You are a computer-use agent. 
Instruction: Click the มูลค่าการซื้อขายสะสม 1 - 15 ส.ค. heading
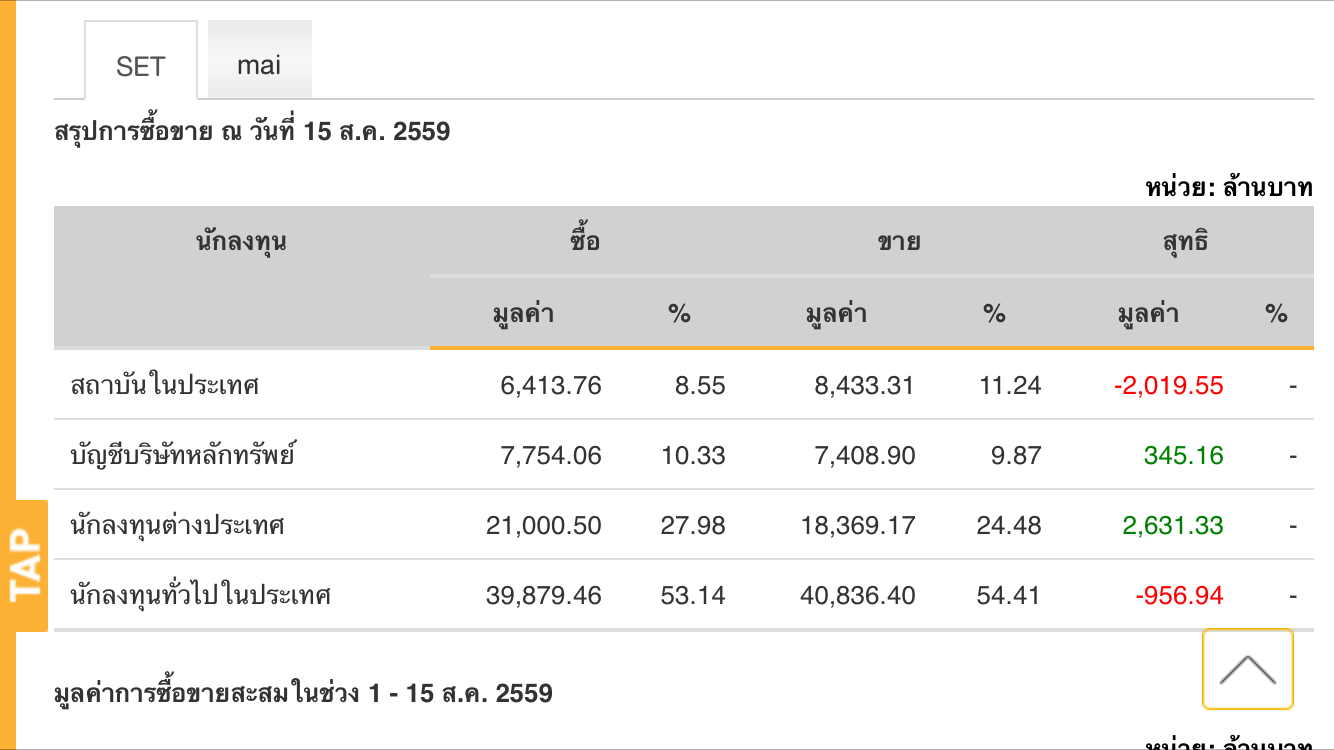click(x=303, y=693)
